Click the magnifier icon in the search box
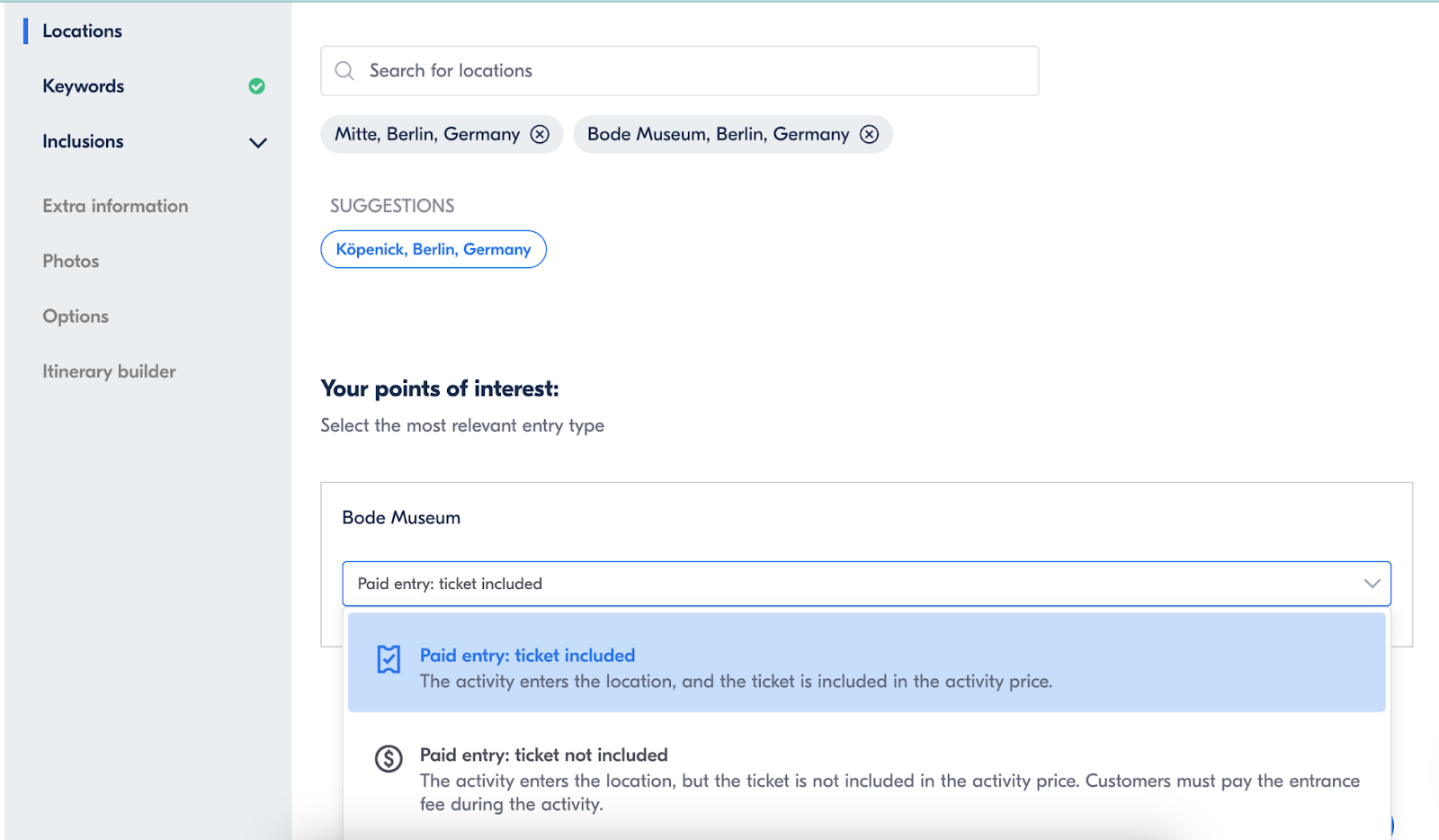The height and width of the screenshot is (840, 1439). 344,71
